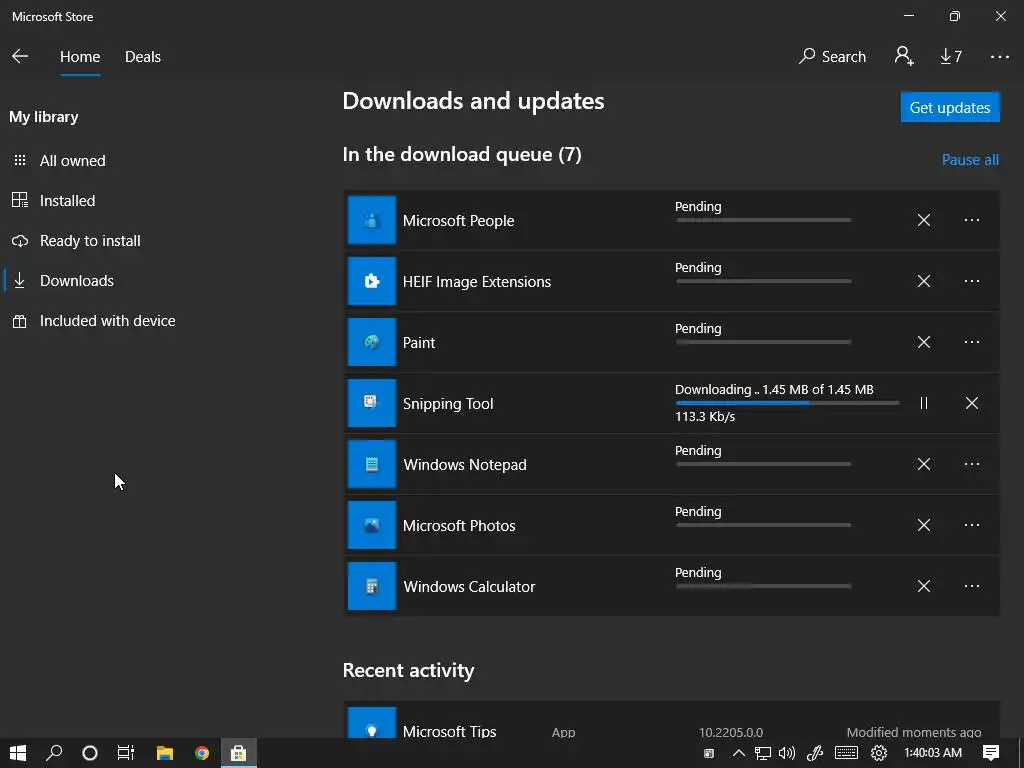The width and height of the screenshot is (1024, 768).
Task: Click the taskbar clock showing 1:40:03 AM
Action: pos(933,753)
